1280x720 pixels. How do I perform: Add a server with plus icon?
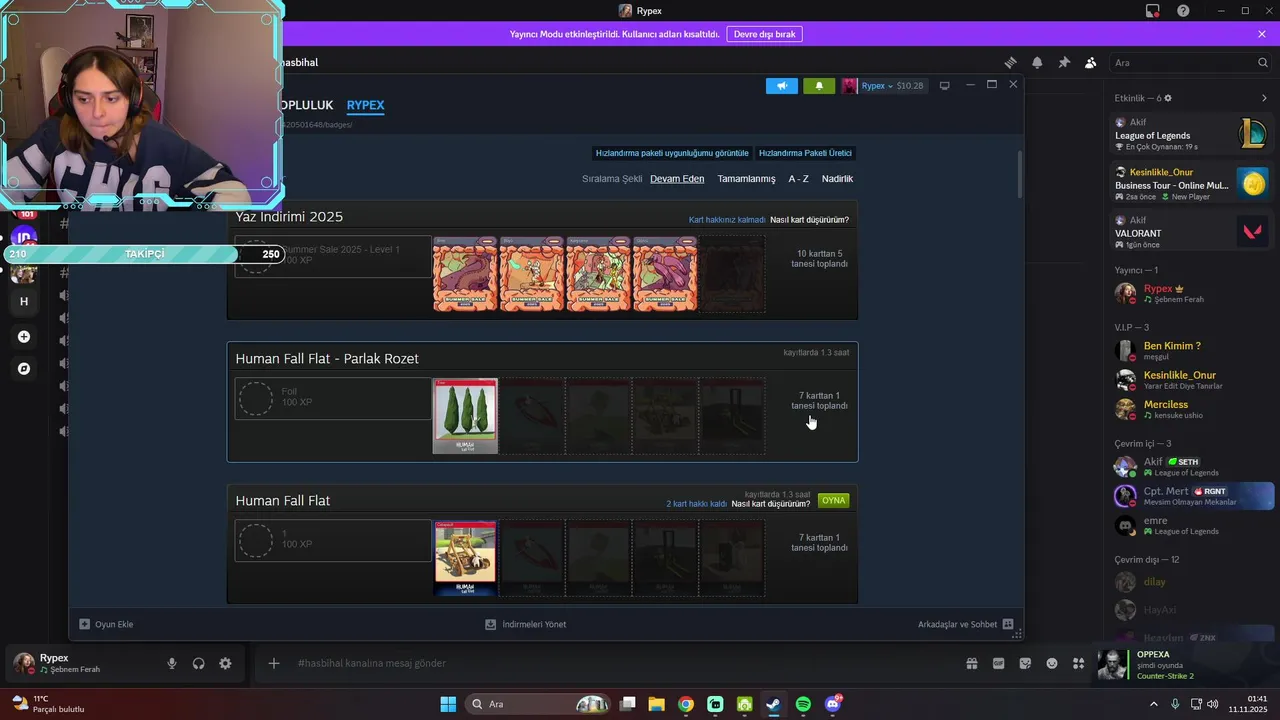24,337
